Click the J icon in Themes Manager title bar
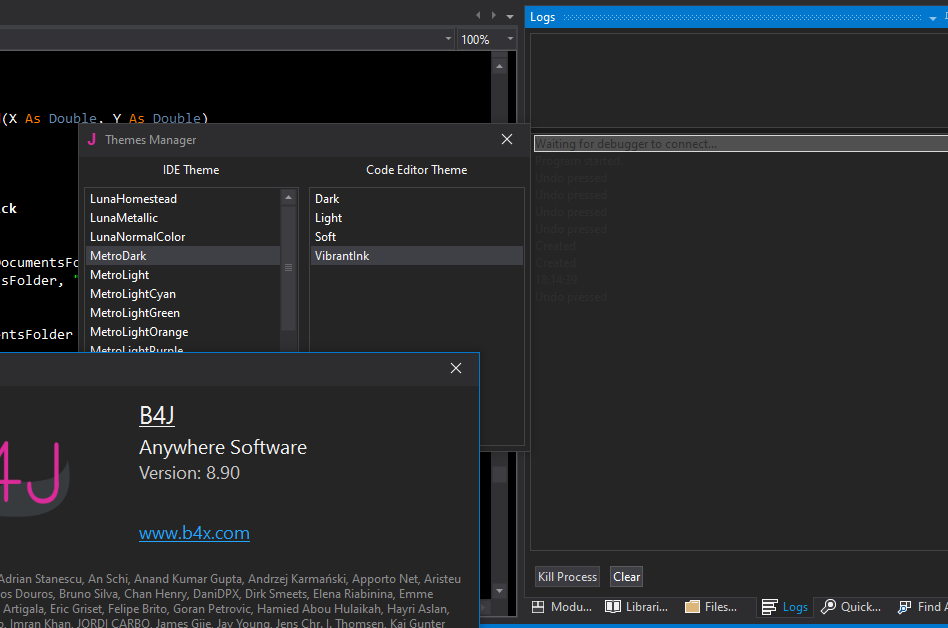The image size is (948, 628). coord(91,140)
